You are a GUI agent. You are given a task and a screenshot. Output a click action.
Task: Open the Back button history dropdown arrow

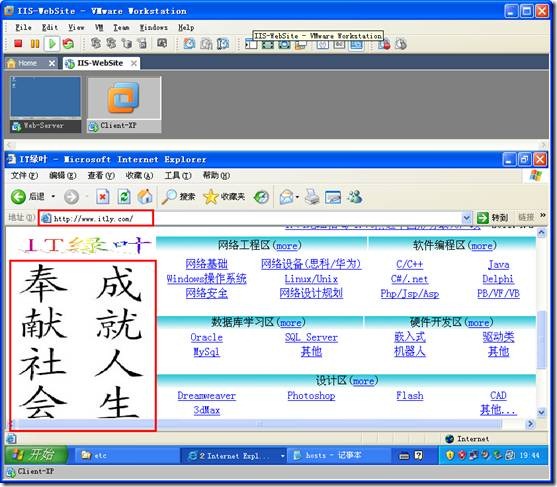pyautogui.click(x=53, y=196)
